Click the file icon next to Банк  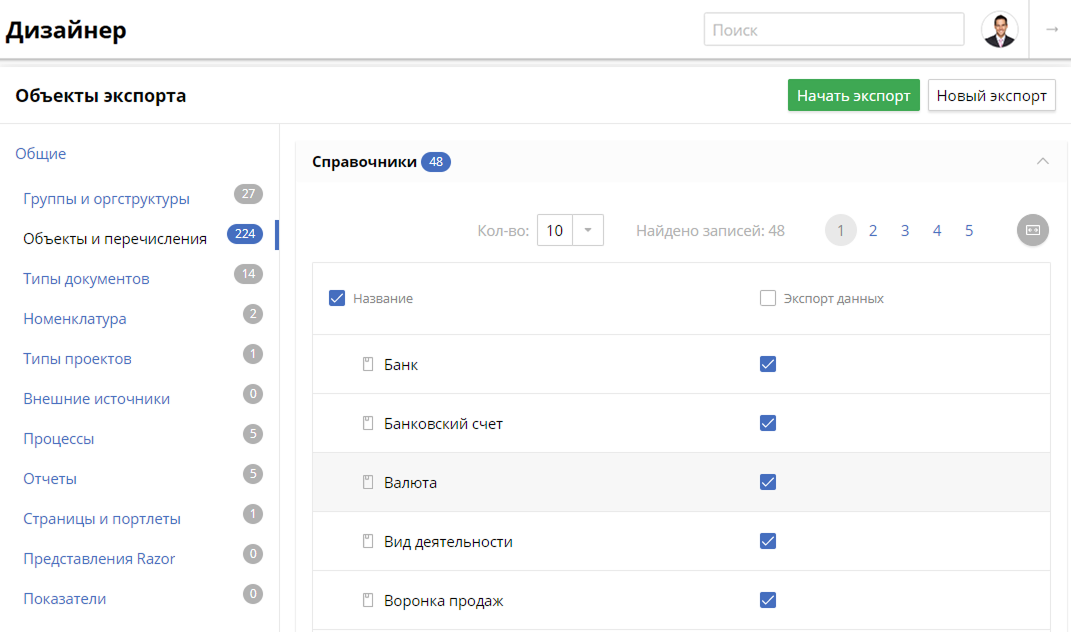pos(368,364)
